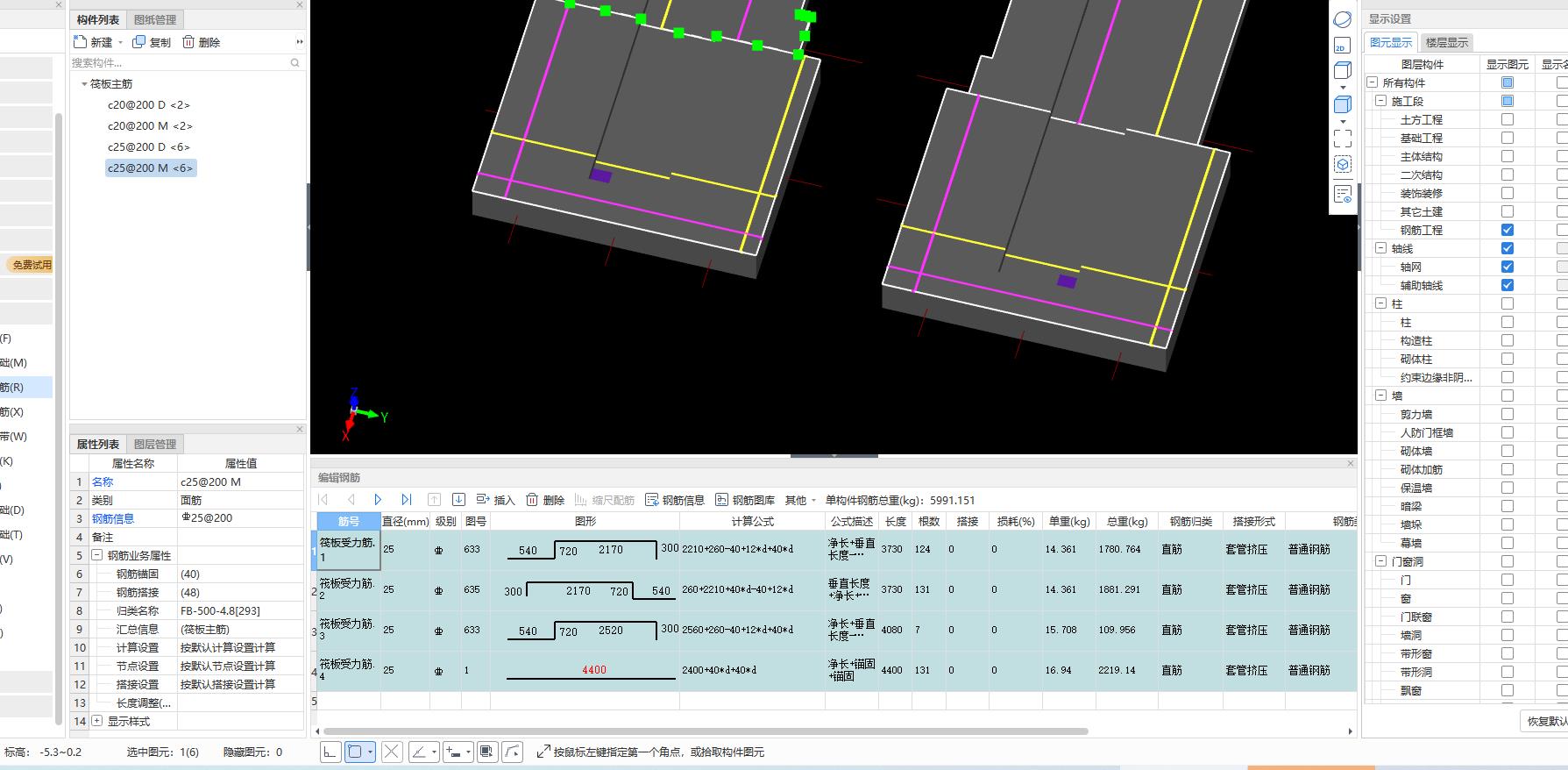
Task: Switch to the 属性列表 tab
Action: (98, 444)
